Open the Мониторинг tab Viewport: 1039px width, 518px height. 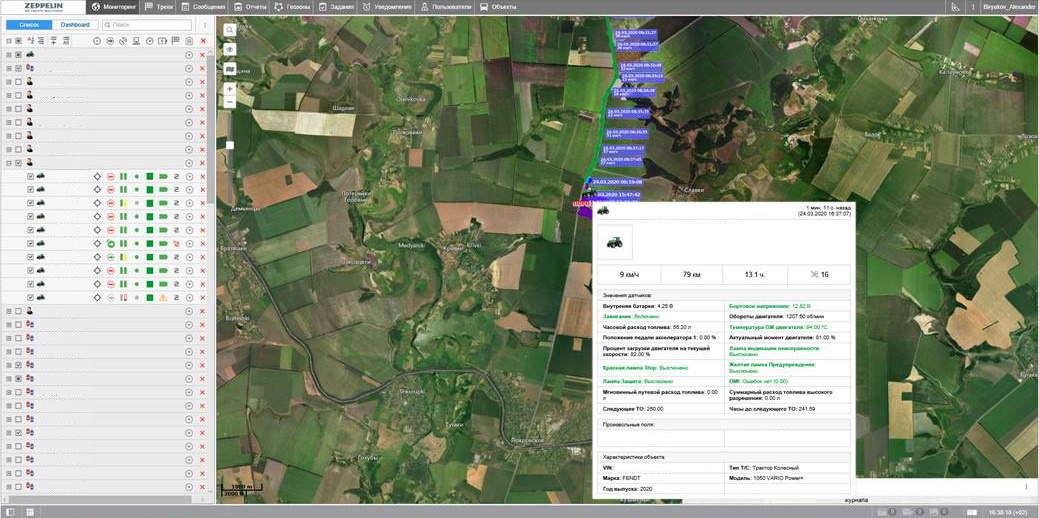[x=113, y=7]
